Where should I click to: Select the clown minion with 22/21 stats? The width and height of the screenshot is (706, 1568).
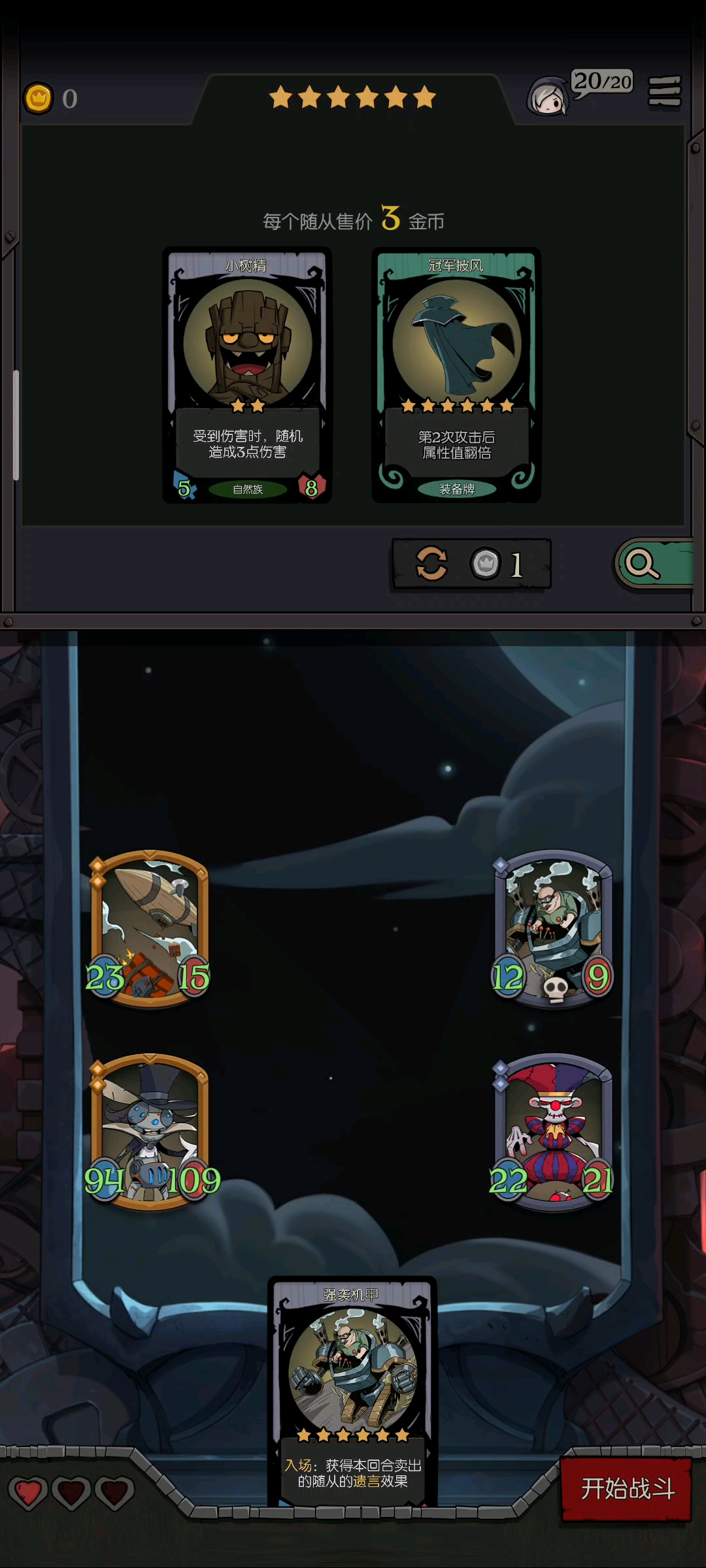coord(553,1132)
